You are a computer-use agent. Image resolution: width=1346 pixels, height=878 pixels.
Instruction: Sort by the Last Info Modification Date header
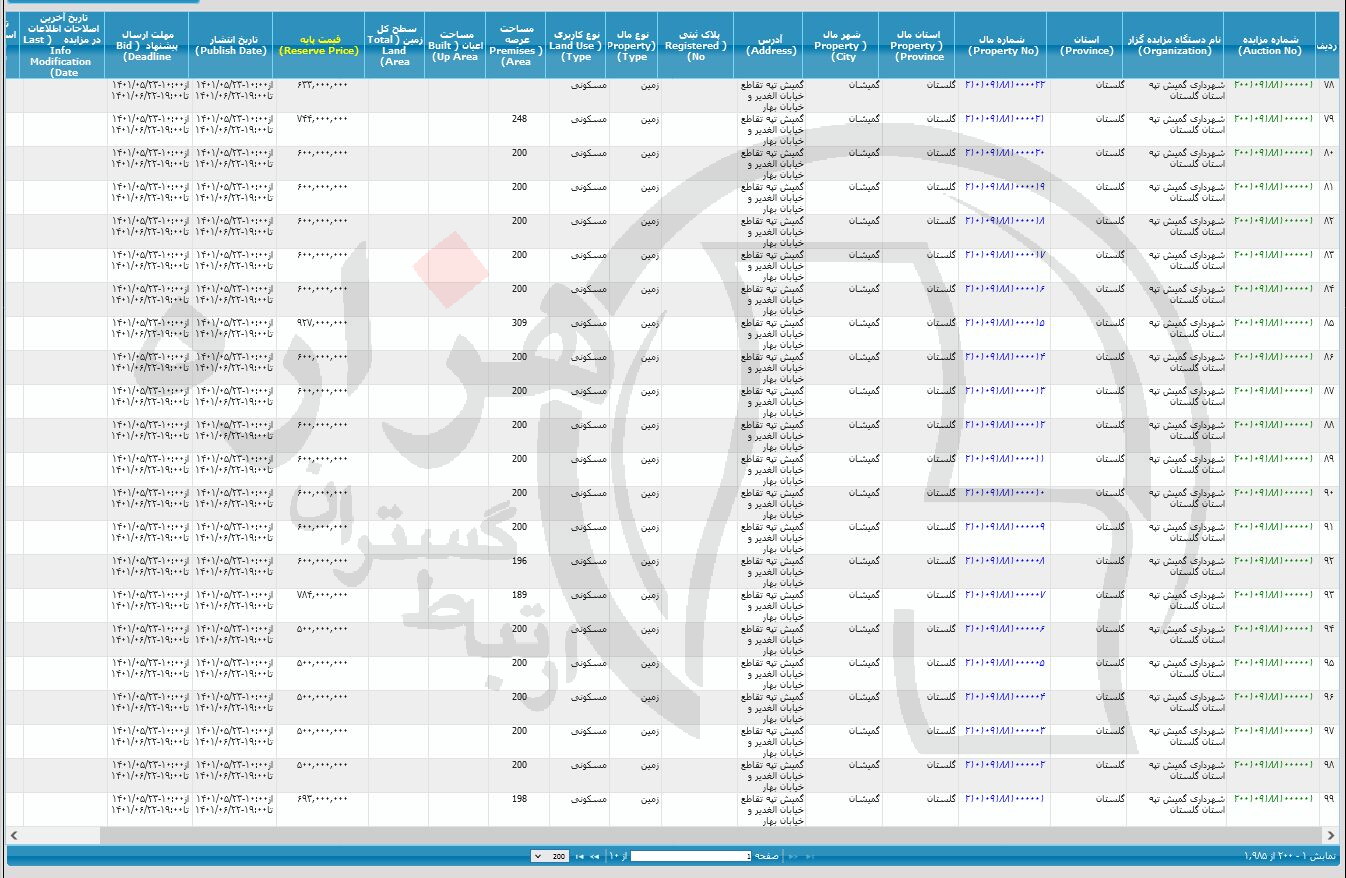(x=64, y=45)
